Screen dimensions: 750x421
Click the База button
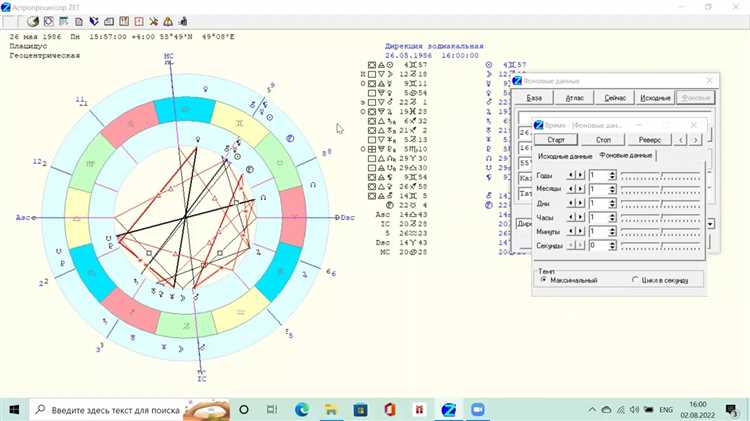pos(534,98)
